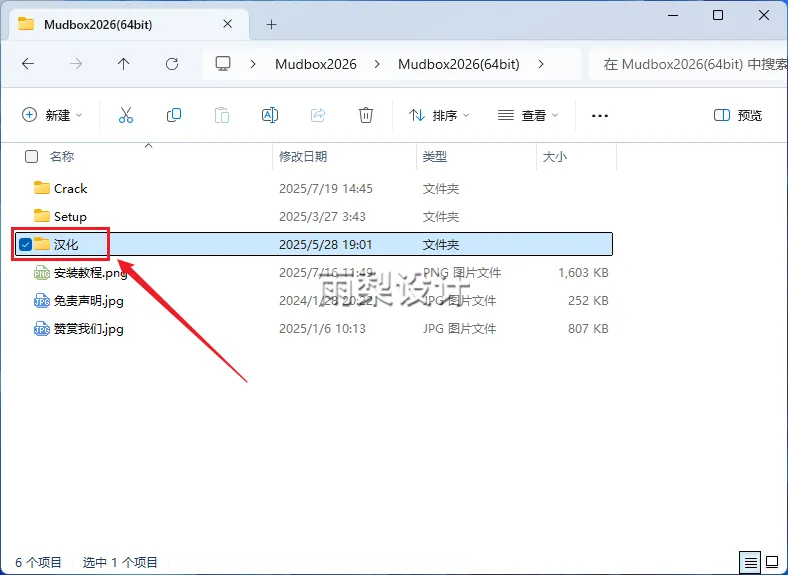Image resolution: width=788 pixels, height=575 pixels.
Task: Click the date 2025/1/6 10:13
Action: (322, 329)
